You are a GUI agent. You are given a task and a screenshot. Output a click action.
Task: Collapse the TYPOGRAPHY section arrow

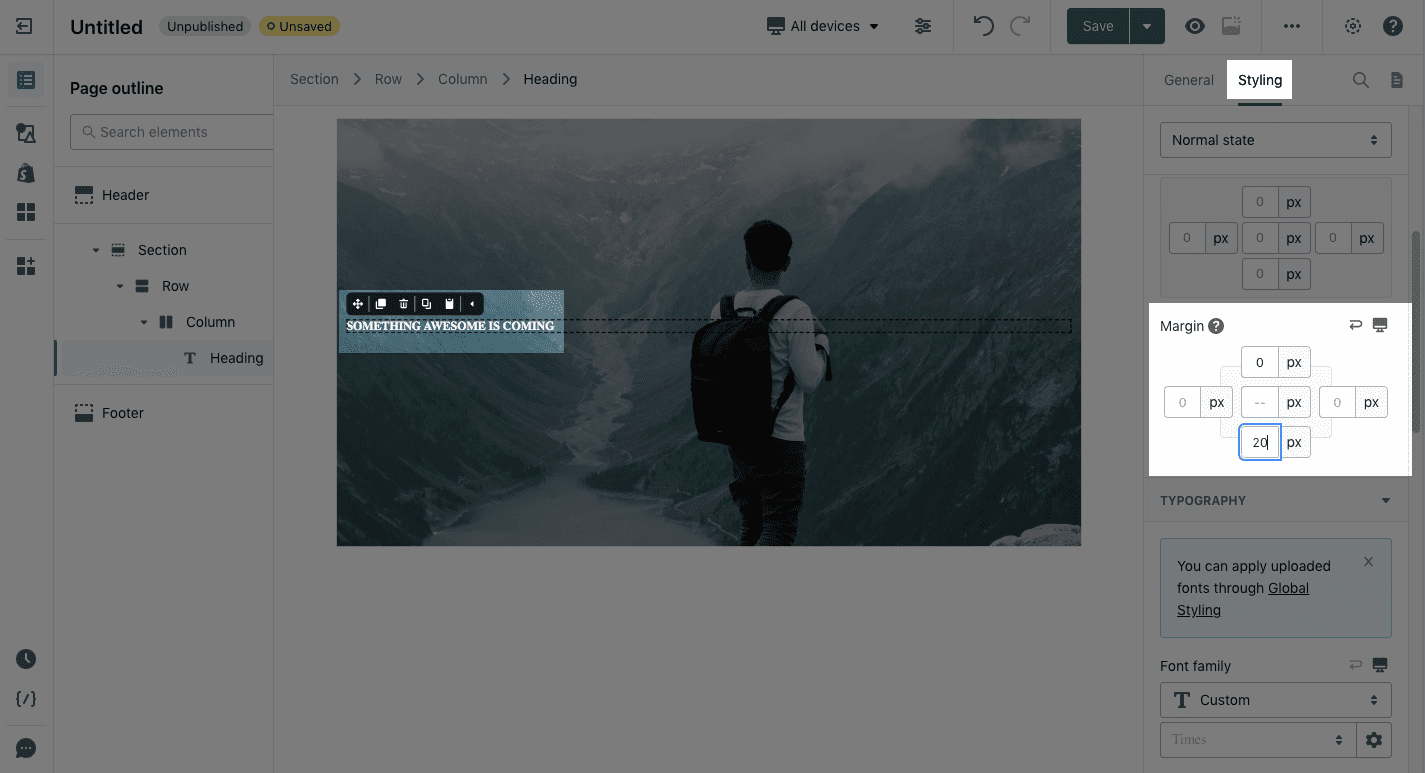1386,500
